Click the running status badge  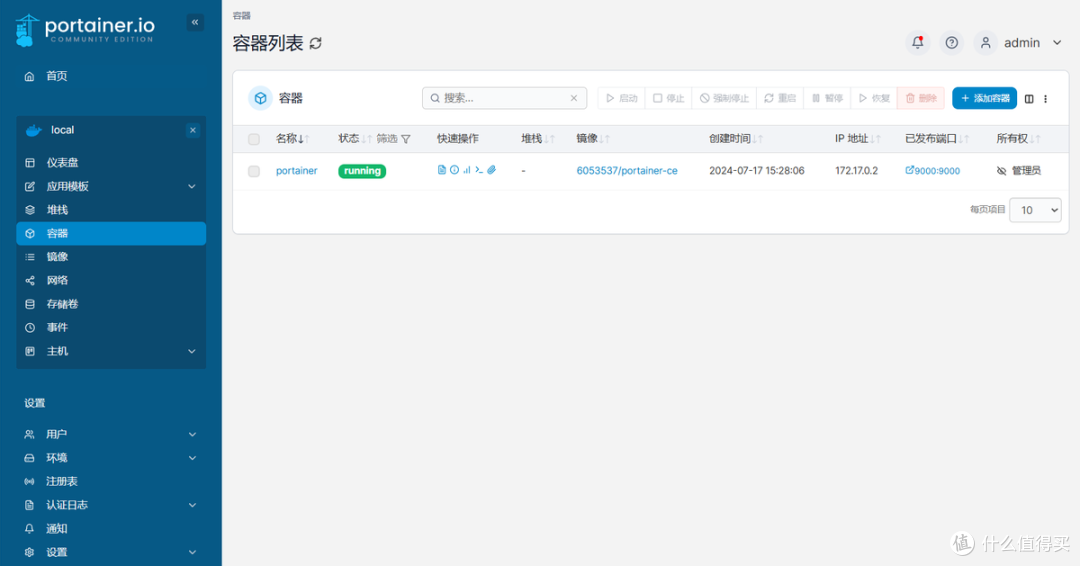[x=362, y=171]
